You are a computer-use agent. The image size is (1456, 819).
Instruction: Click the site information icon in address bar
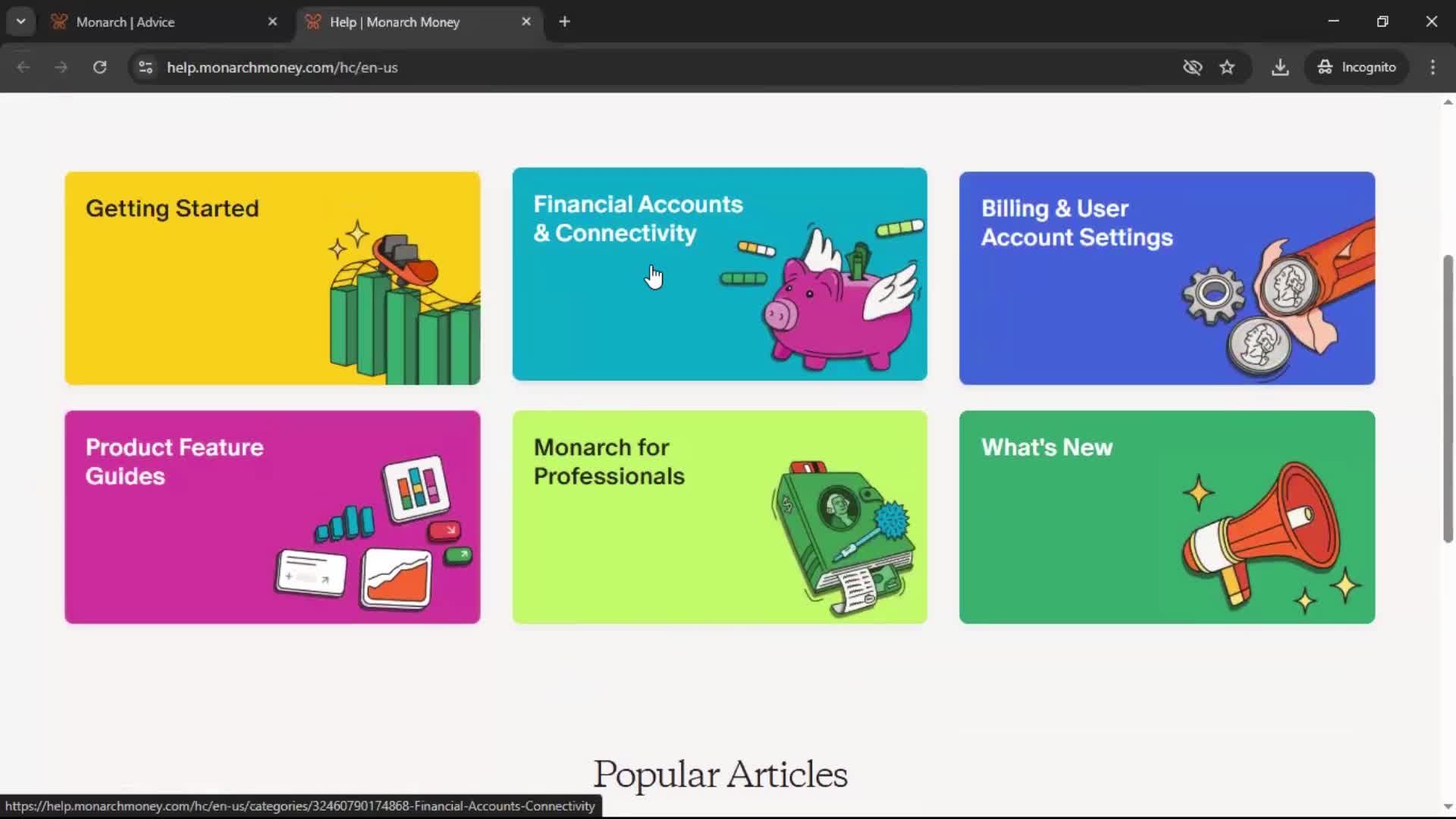pos(146,67)
